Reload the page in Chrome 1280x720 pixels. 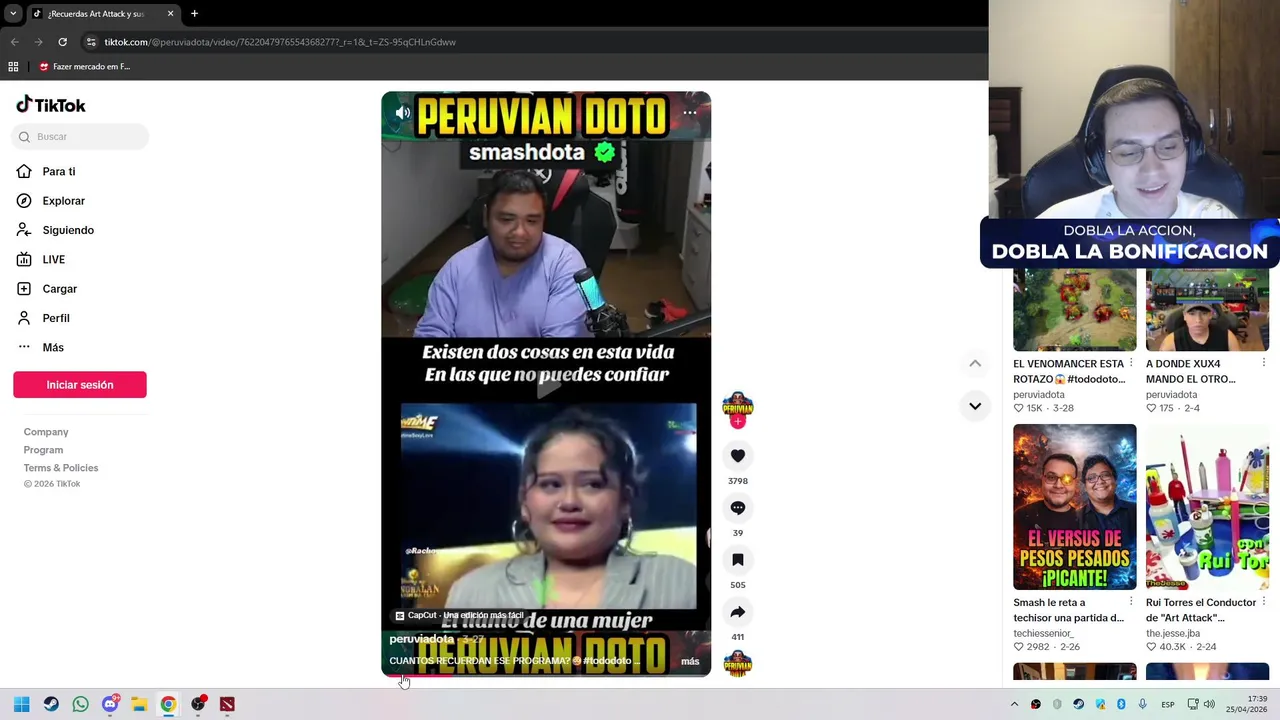62,42
